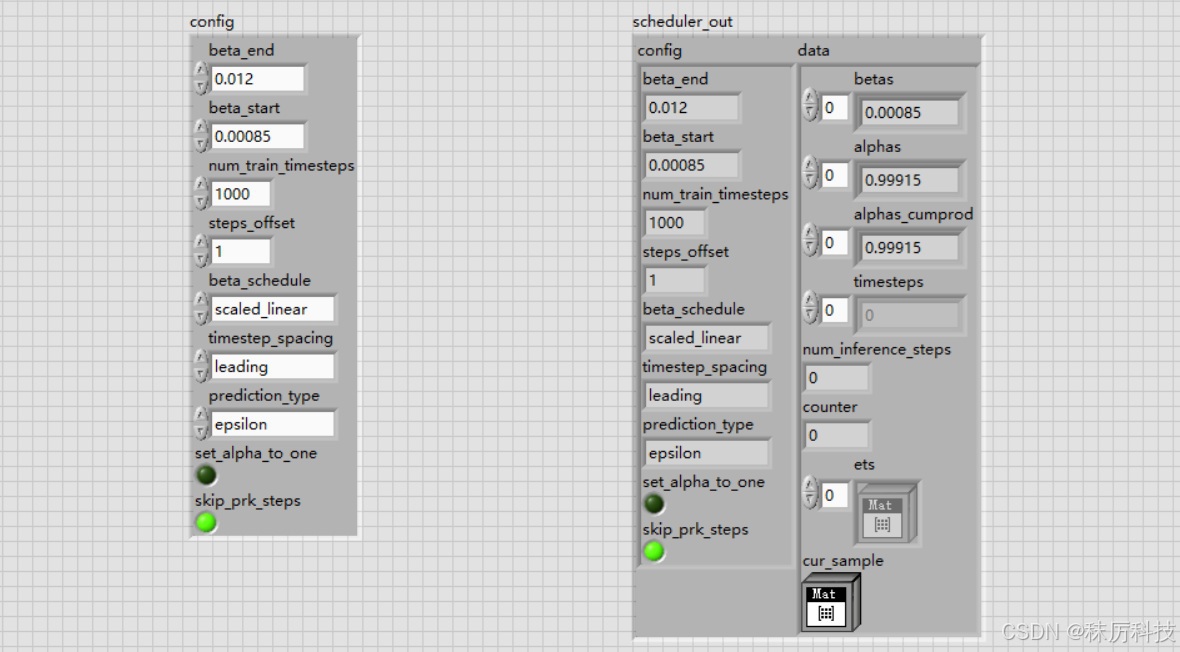This screenshot has width=1180, height=652.
Task: Click beta_end stepper arrows in left config
Action: coord(201,78)
